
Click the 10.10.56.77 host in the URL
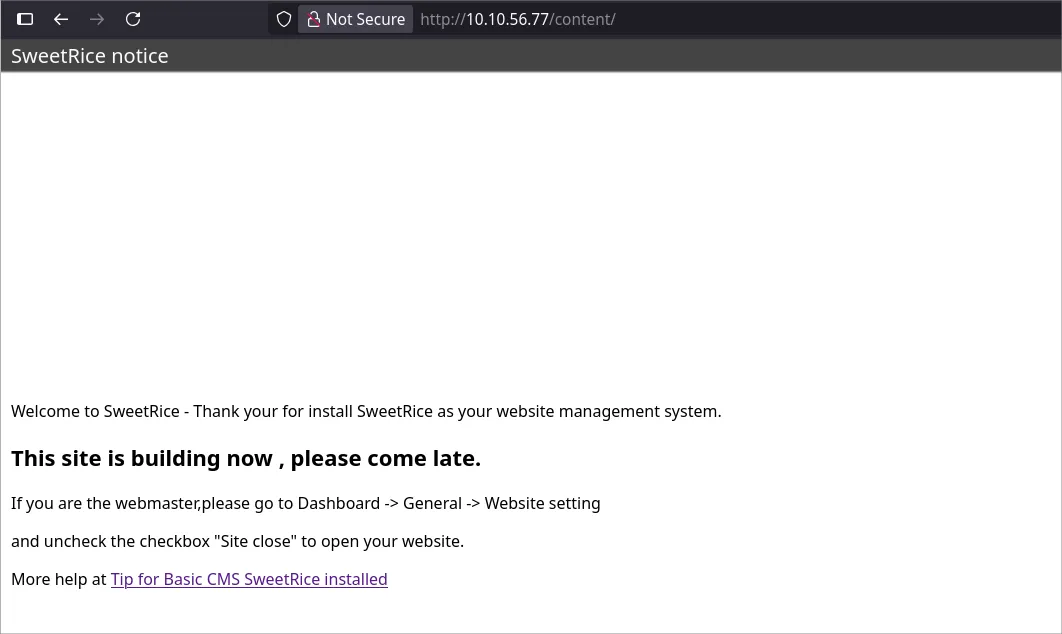[507, 19]
